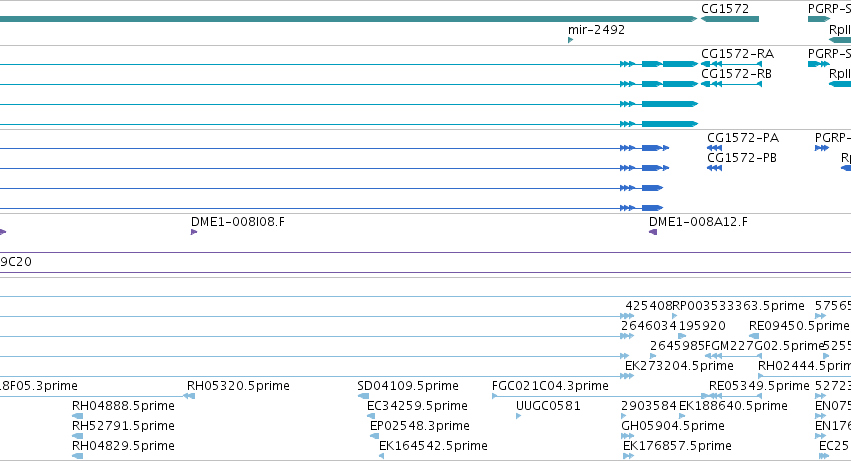Screen dimensions: 851x461
Task: Click the EK188640.5prime EST label
Action: pyautogui.click(x=733, y=406)
